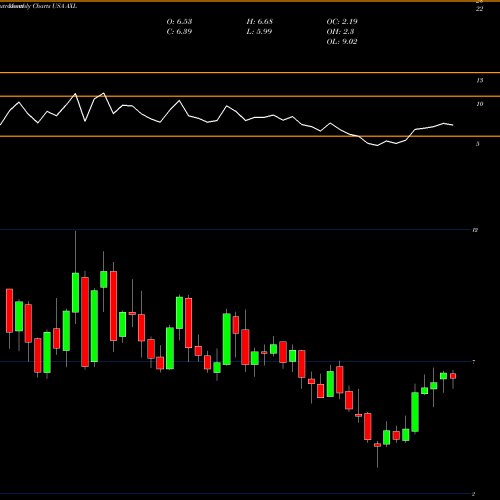Click the '15' indicator axis label
This screenshot has height=500, width=500.
tap(480, 80)
